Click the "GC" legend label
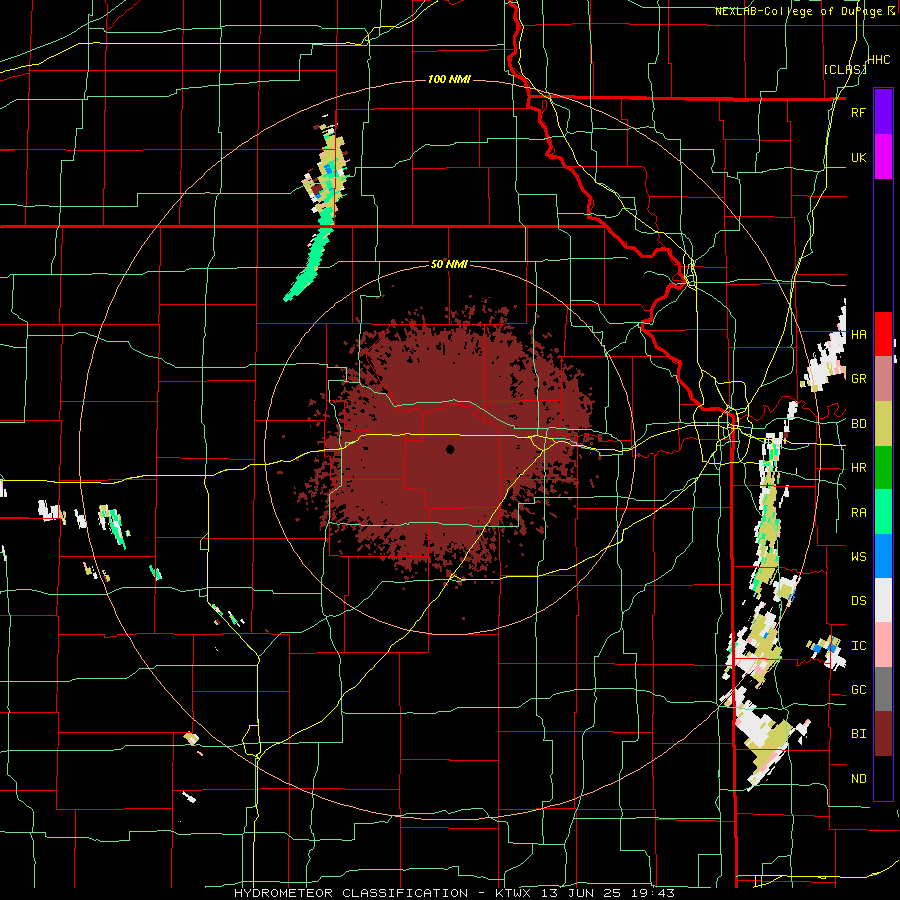 (858, 690)
